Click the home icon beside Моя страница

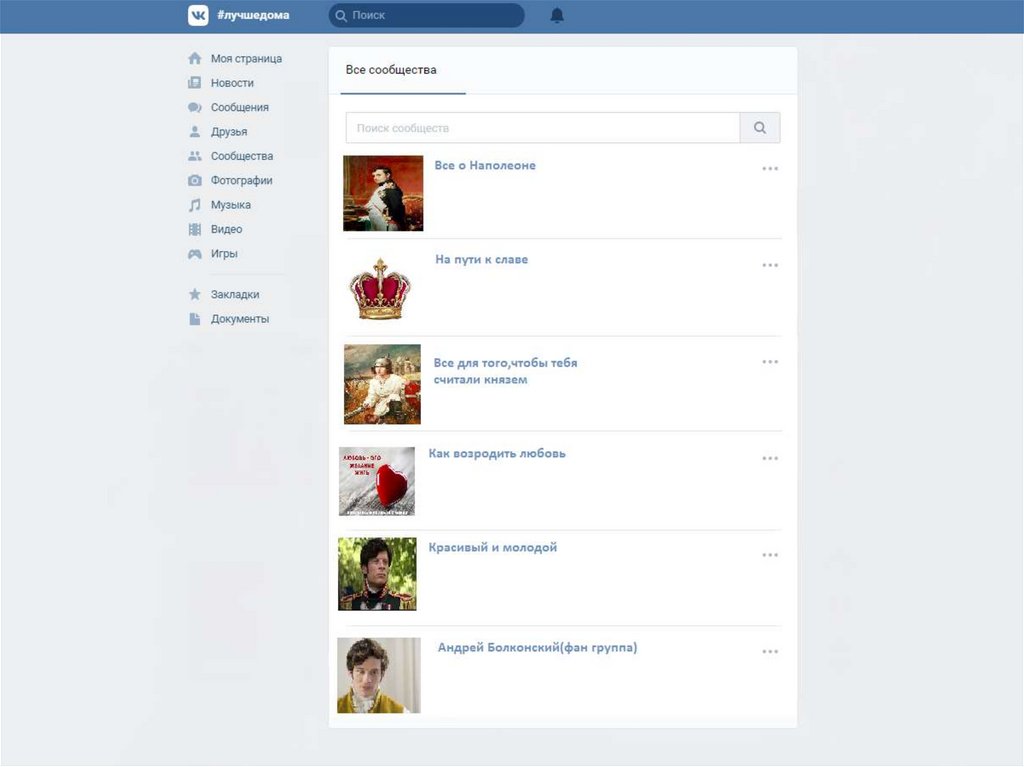(195, 58)
